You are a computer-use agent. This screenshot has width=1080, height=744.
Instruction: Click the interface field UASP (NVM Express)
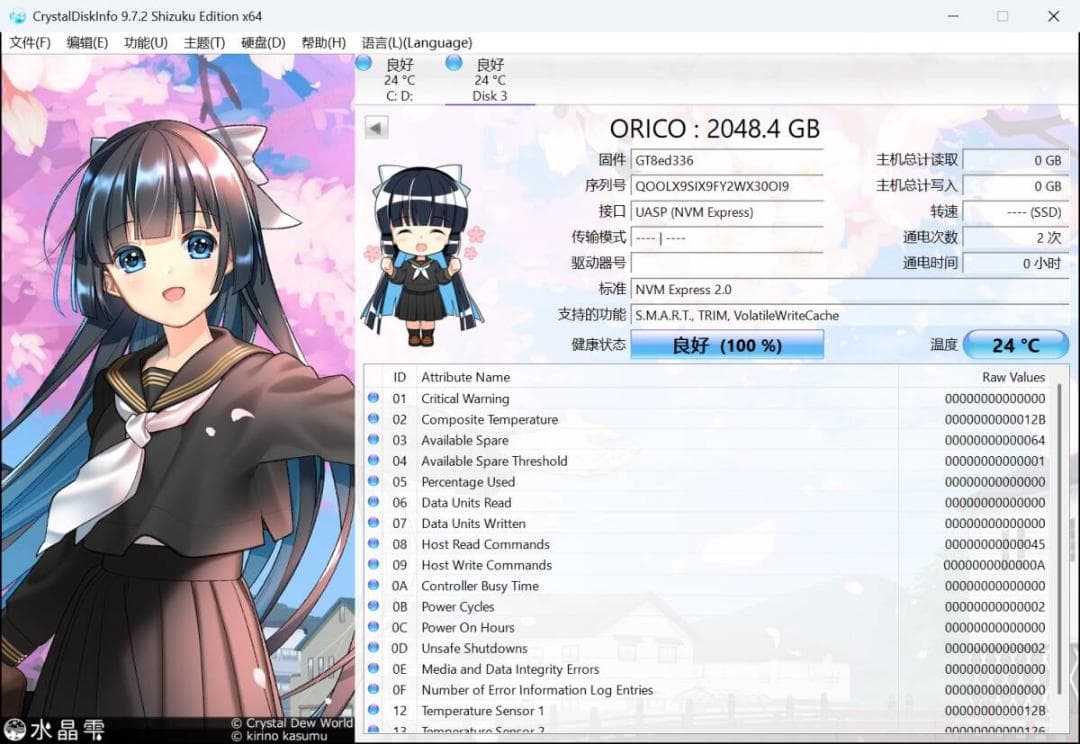(x=727, y=212)
